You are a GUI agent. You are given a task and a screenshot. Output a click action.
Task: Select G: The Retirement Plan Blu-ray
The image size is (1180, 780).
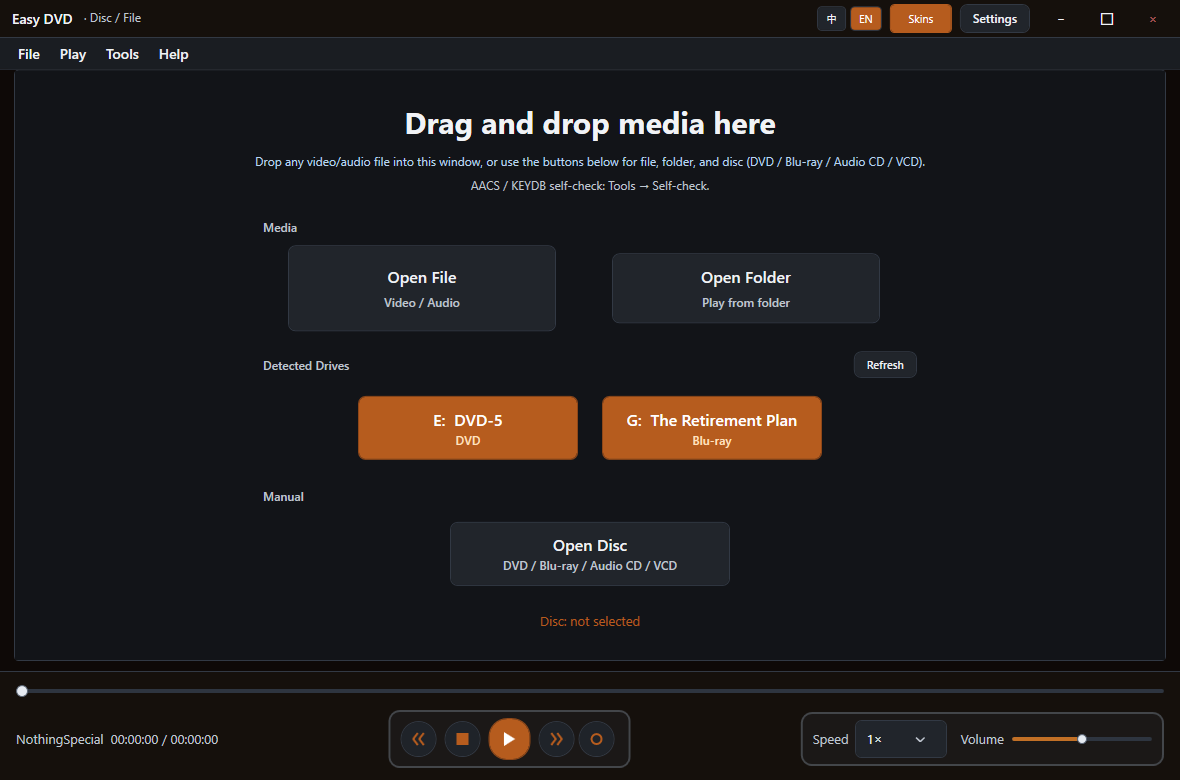(x=712, y=428)
